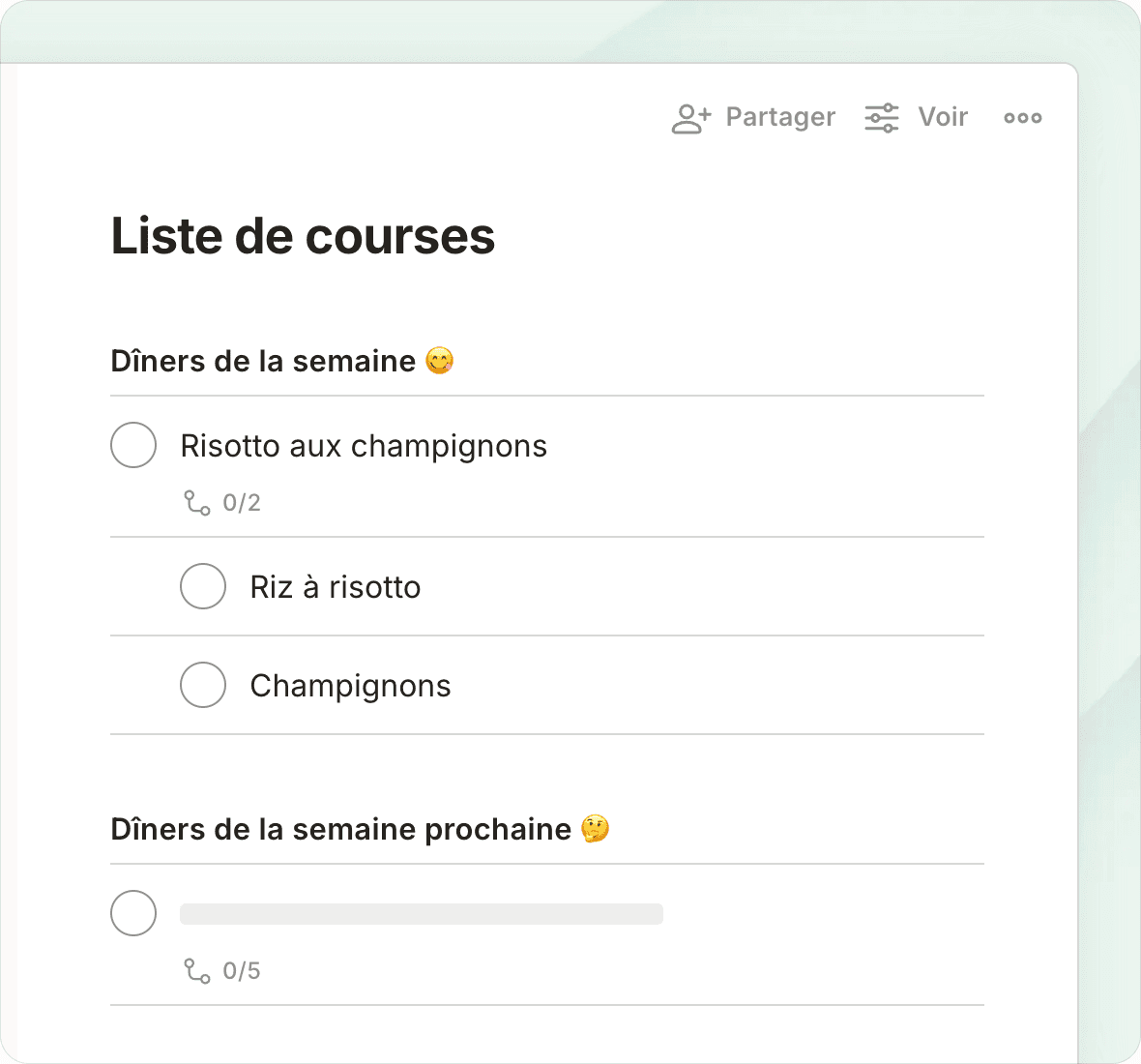Mark Champignons subtask as done
Screen dimensions: 1141x1064
coord(203,685)
